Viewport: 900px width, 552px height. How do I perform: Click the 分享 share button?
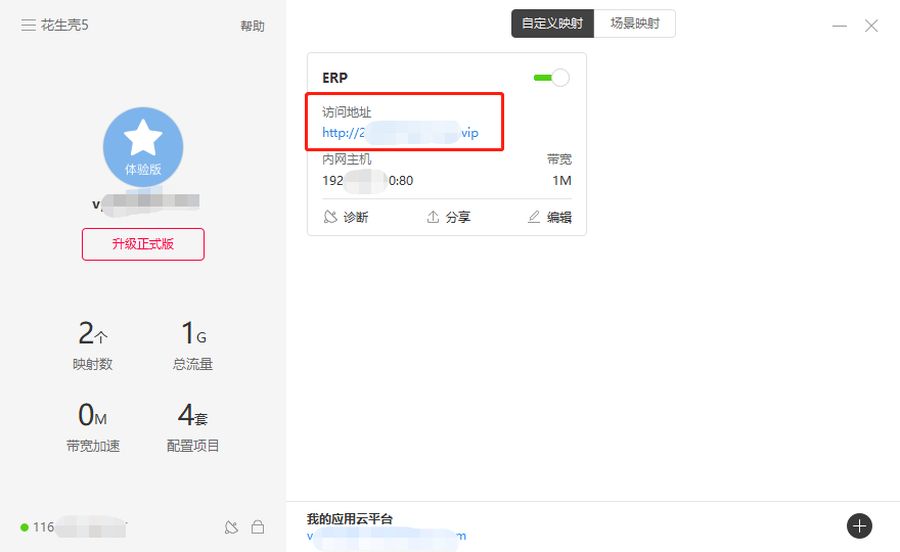448,217
